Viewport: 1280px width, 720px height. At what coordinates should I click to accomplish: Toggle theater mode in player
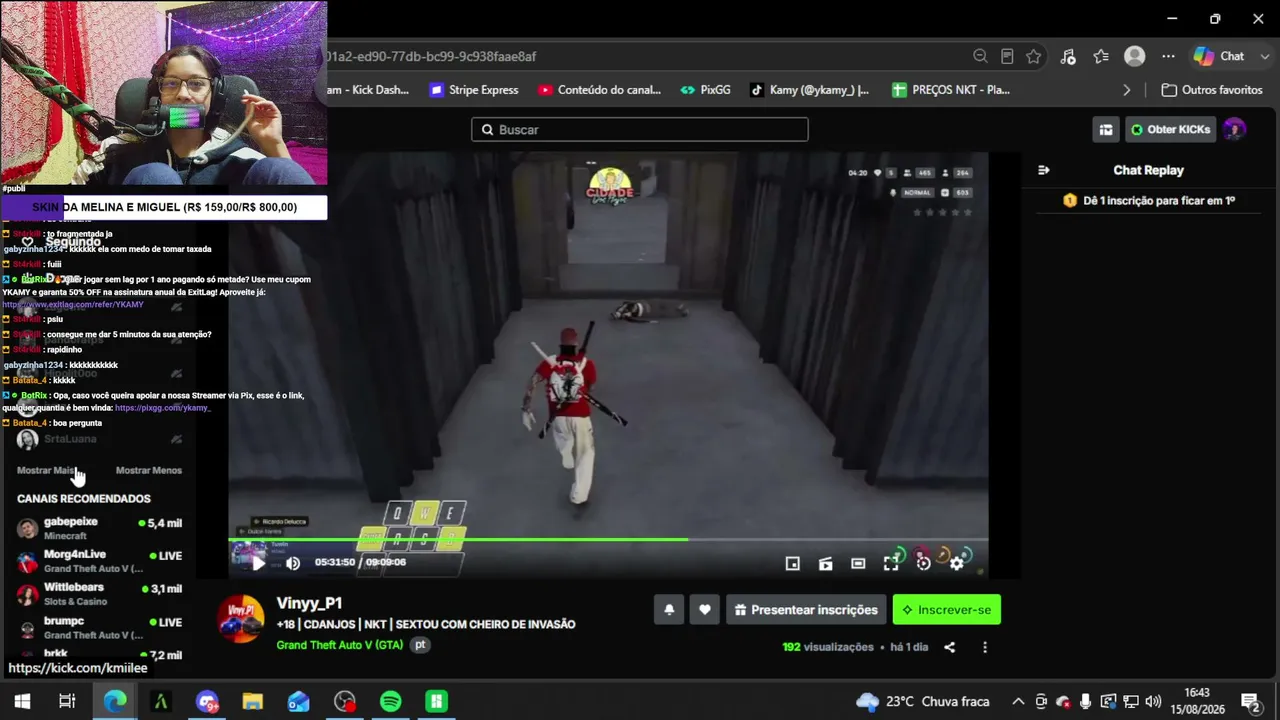(x=858, y=564)
